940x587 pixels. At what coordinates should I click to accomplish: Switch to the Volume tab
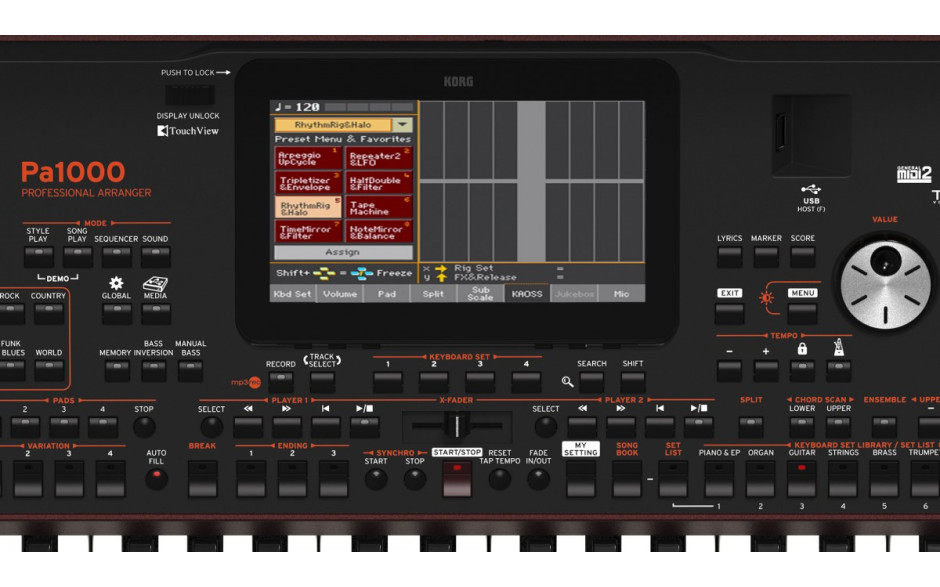click(340, 294)
